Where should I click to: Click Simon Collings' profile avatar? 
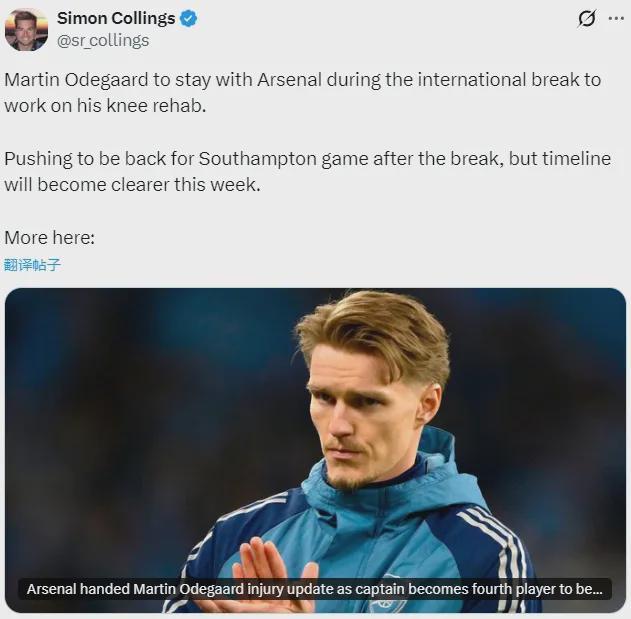pyautogui.click(x=26, y=29)
